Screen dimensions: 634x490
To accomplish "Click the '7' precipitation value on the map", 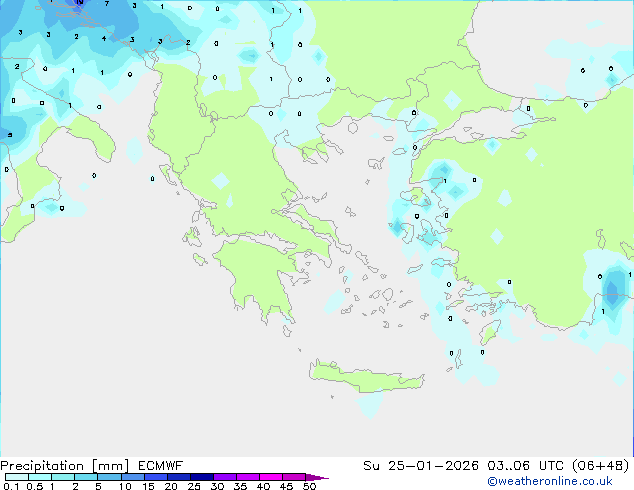I will click(x=107, y=4).
